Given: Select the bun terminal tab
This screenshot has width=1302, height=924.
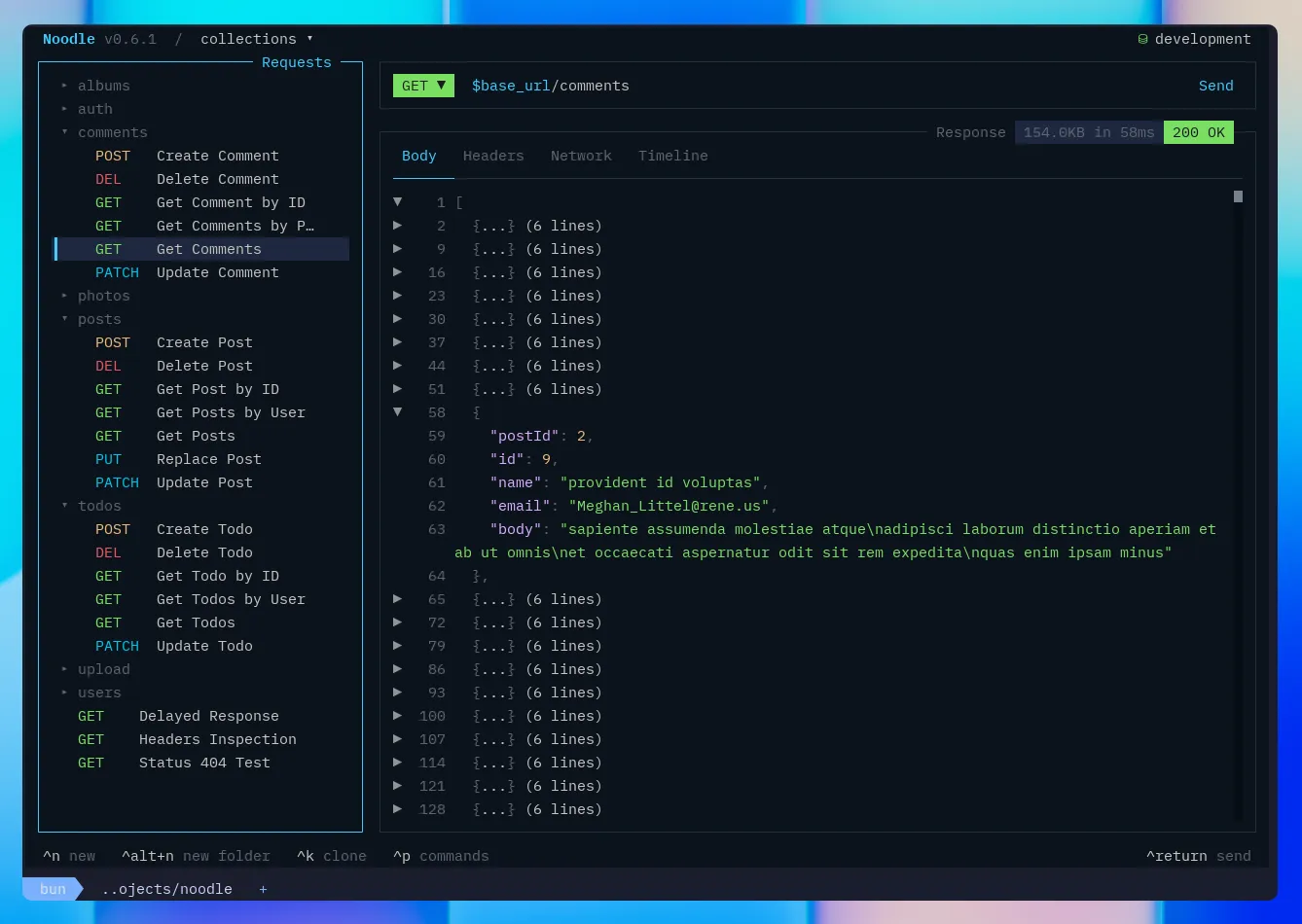Looking at the screenshot, I should [x=53, y=889].
